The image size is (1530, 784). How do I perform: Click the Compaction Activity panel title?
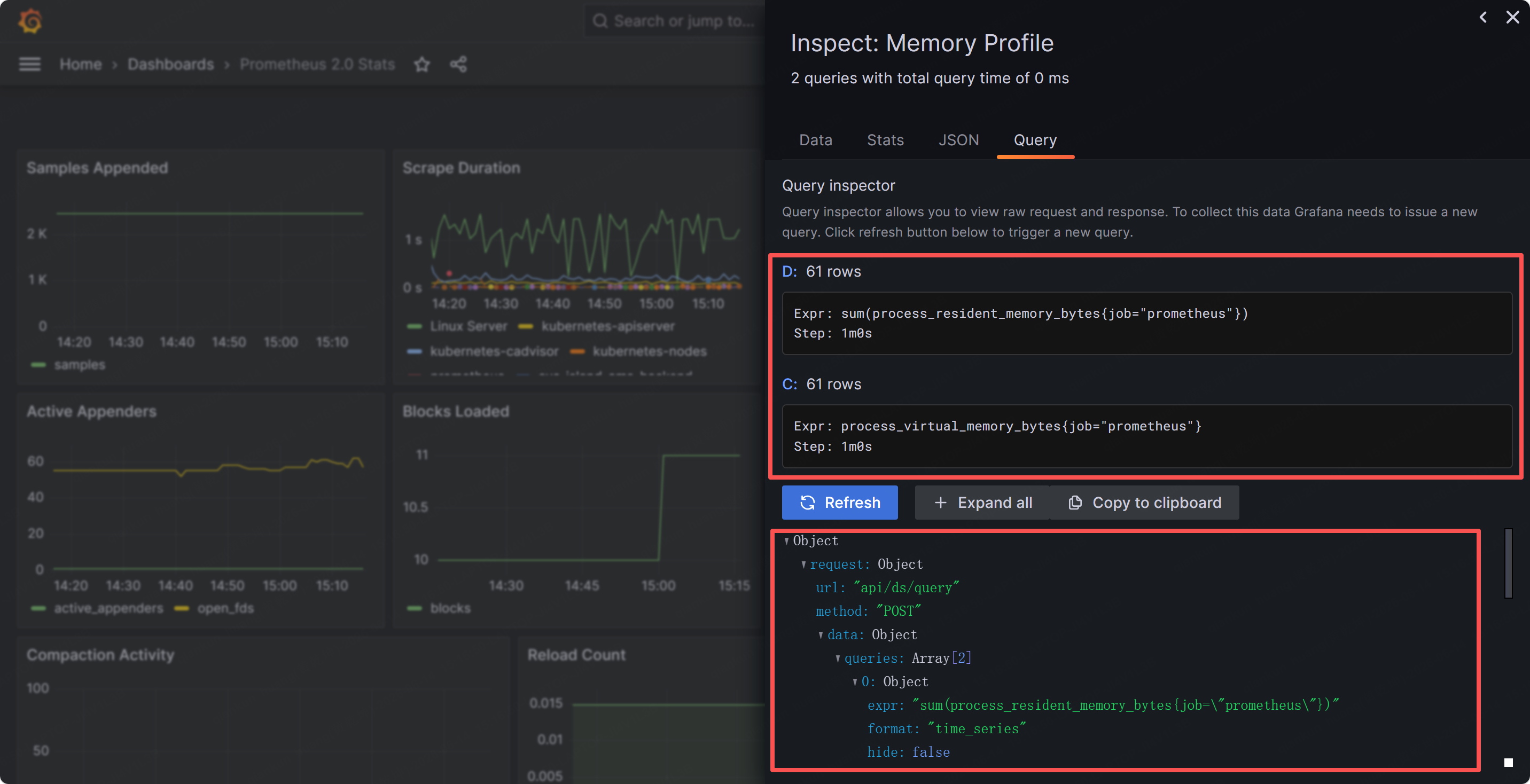coord(100,655)
